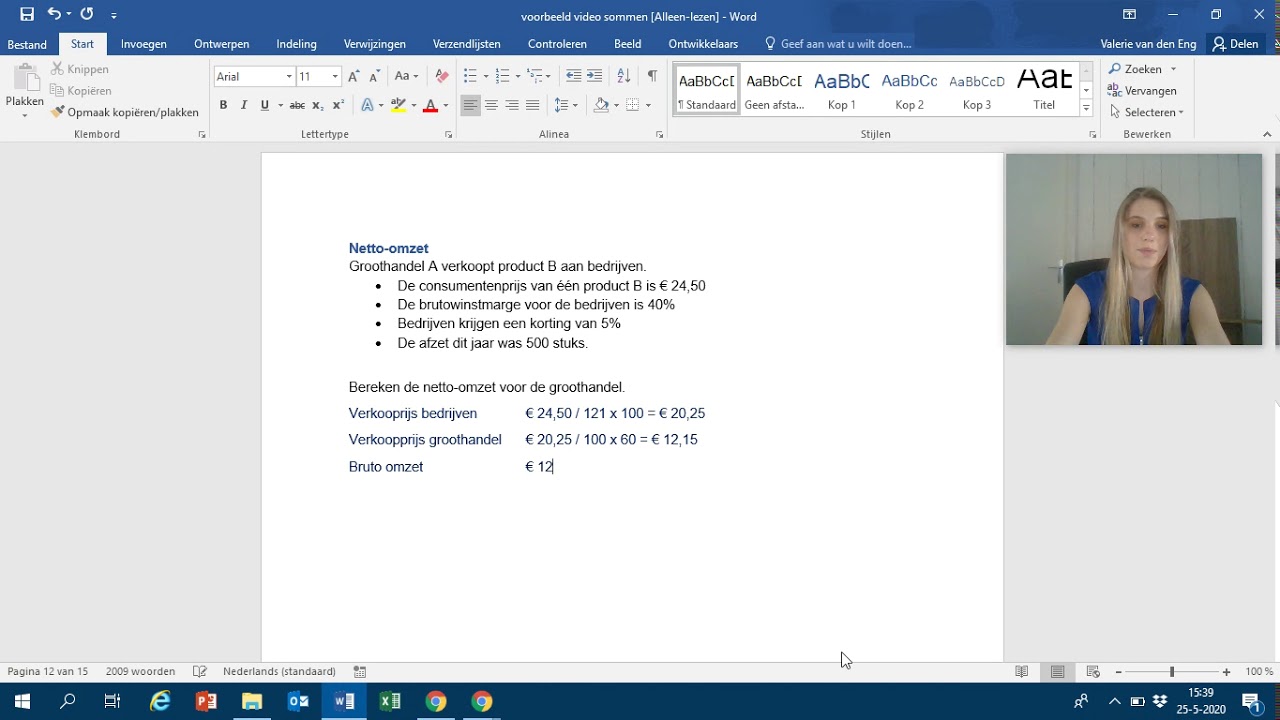
Task: Toggle superscript formatting
Action: 338,105
